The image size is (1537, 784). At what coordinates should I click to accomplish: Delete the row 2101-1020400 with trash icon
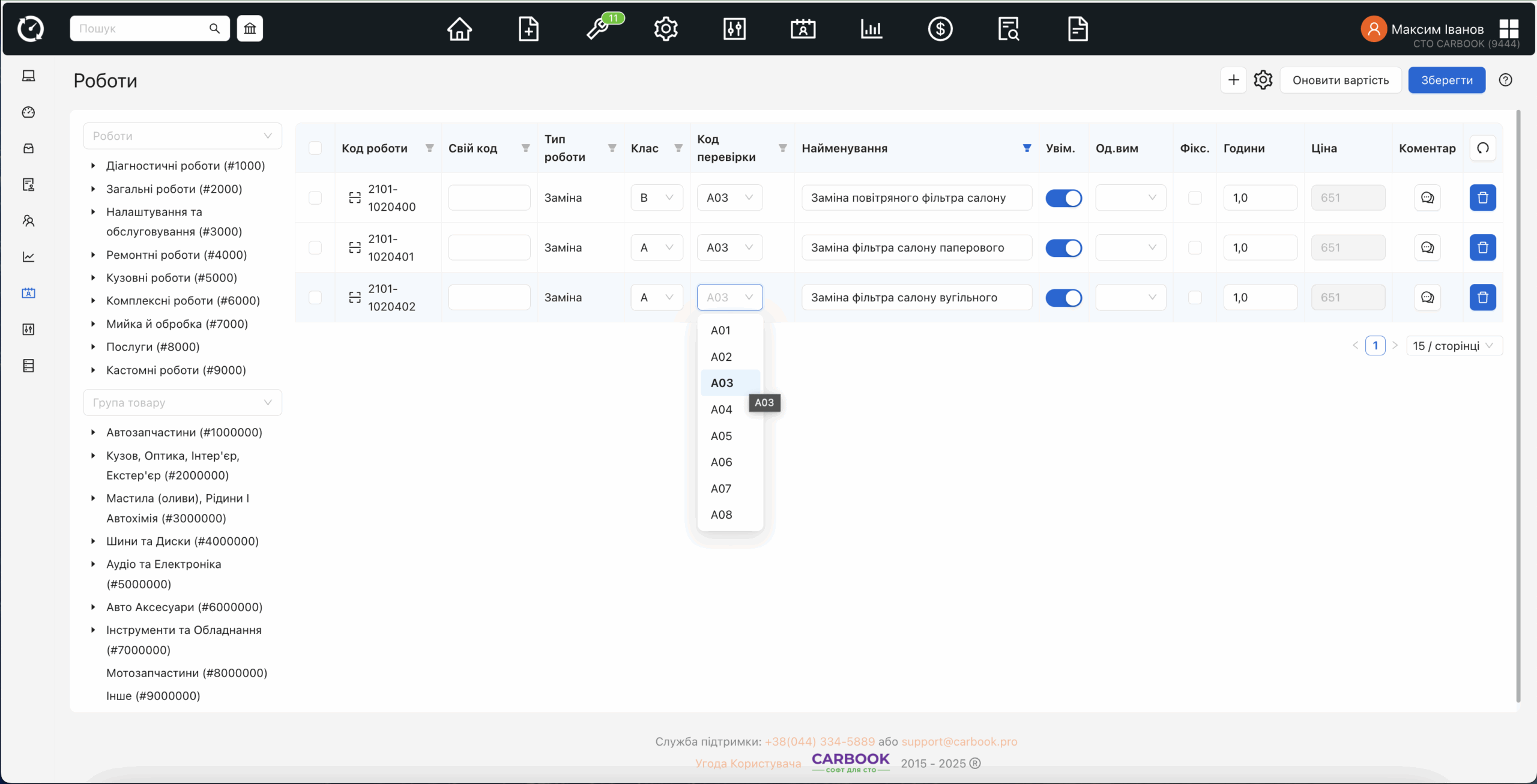point(1482,198)
